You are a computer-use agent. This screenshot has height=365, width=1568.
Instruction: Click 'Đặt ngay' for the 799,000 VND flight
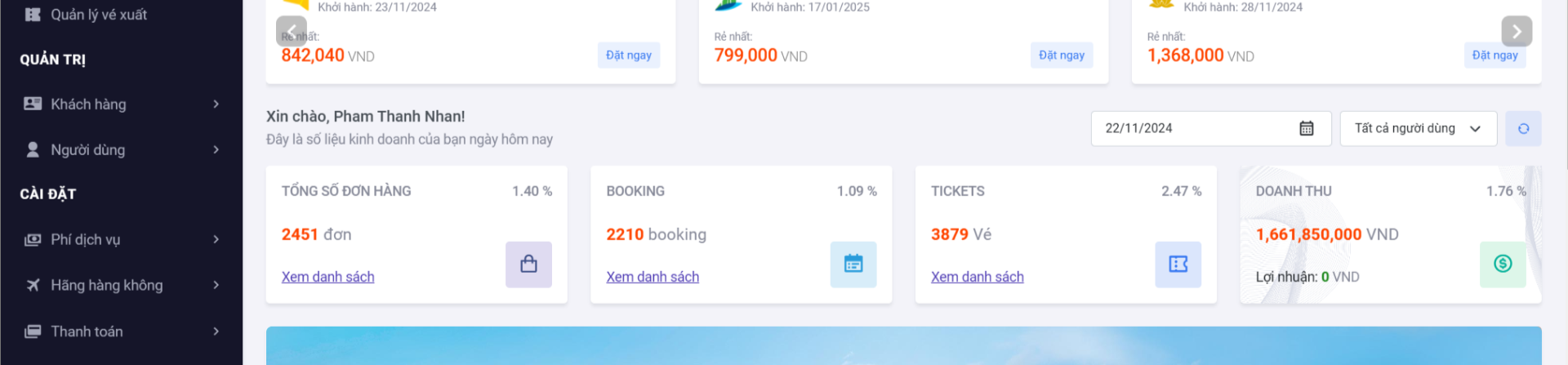point(1062,56)
